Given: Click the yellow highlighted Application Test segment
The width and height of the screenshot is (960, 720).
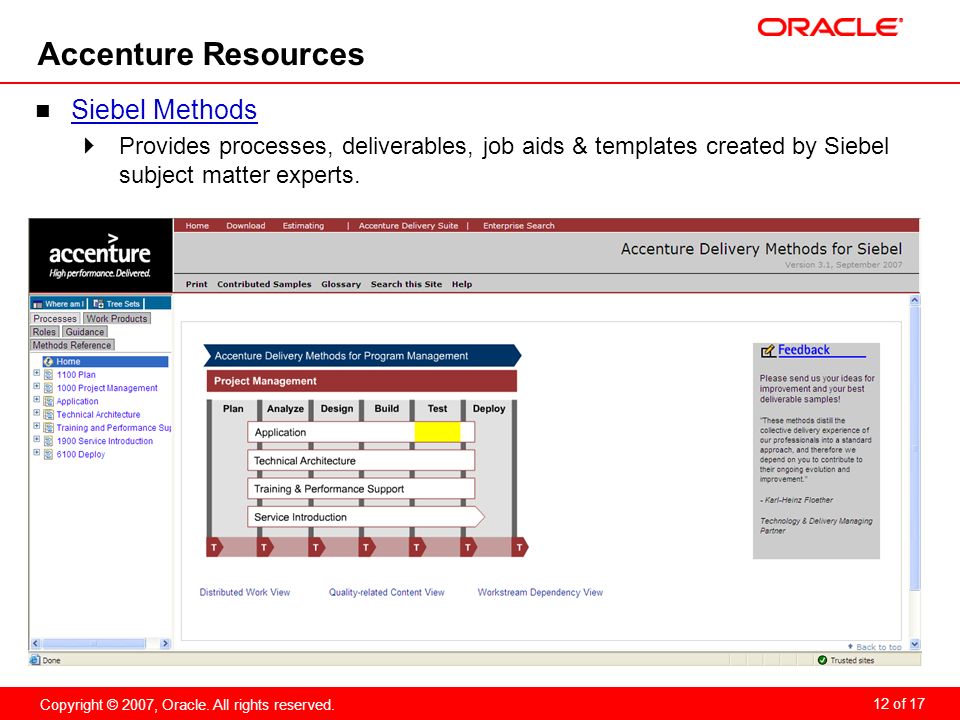Looking at the screenshot, I should (x=437, y=432).
